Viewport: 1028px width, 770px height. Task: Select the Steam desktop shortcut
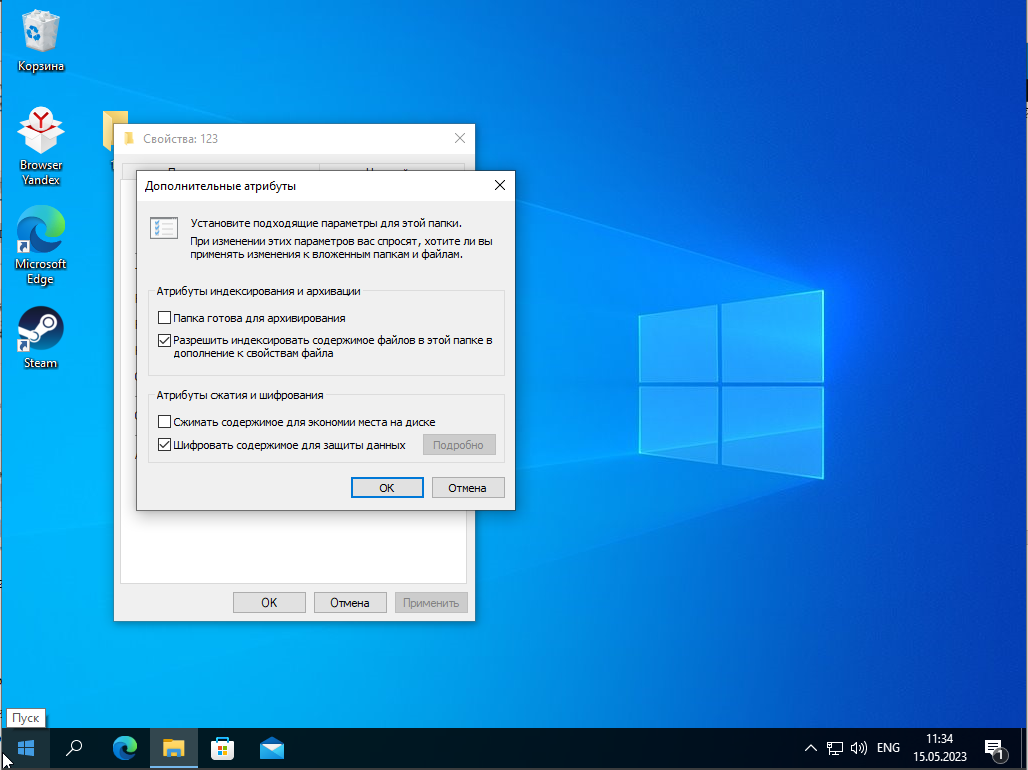pyautogui.click(x=41, y=338)
